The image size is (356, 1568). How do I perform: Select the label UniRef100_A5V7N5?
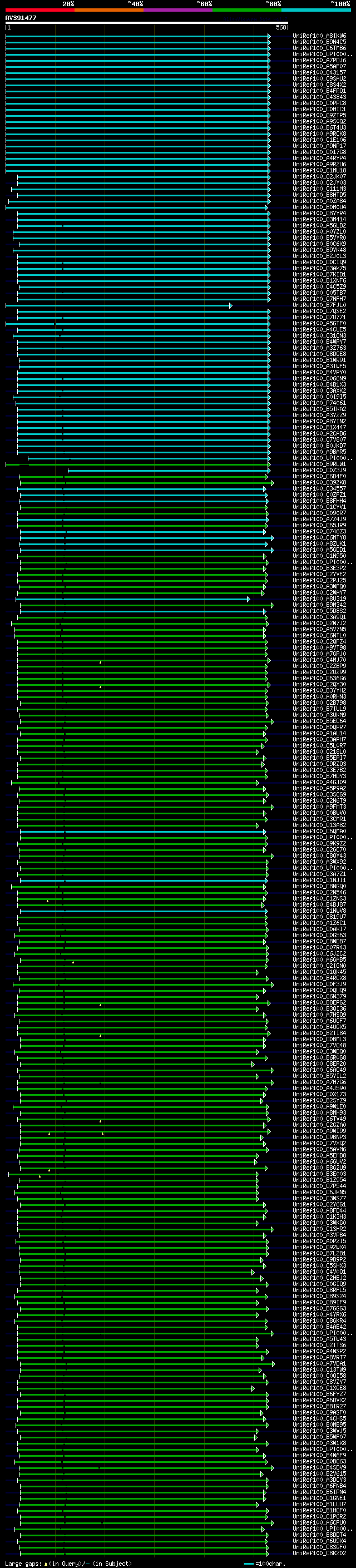tap(319, 630)
